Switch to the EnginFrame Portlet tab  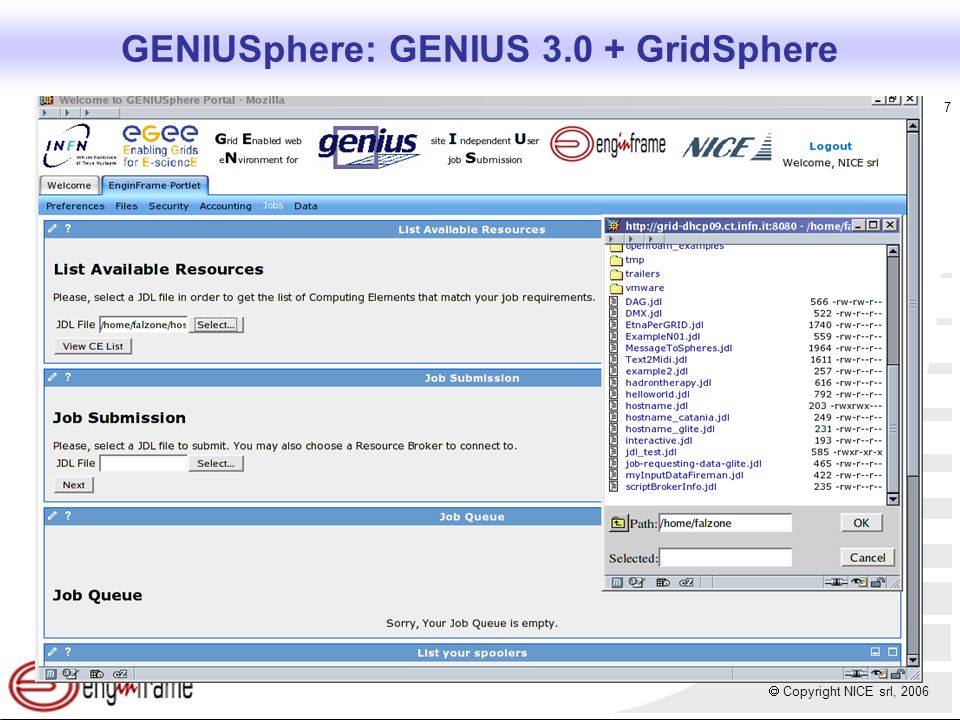click(154, 186)
